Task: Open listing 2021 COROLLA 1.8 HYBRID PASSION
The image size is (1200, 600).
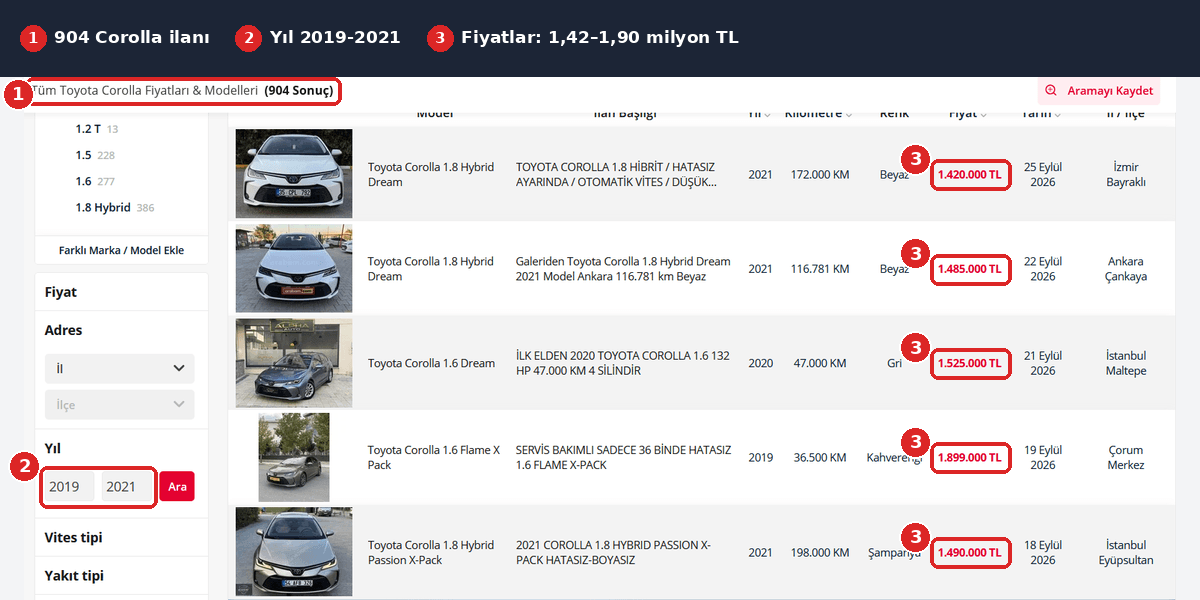Action: point(613,552)
